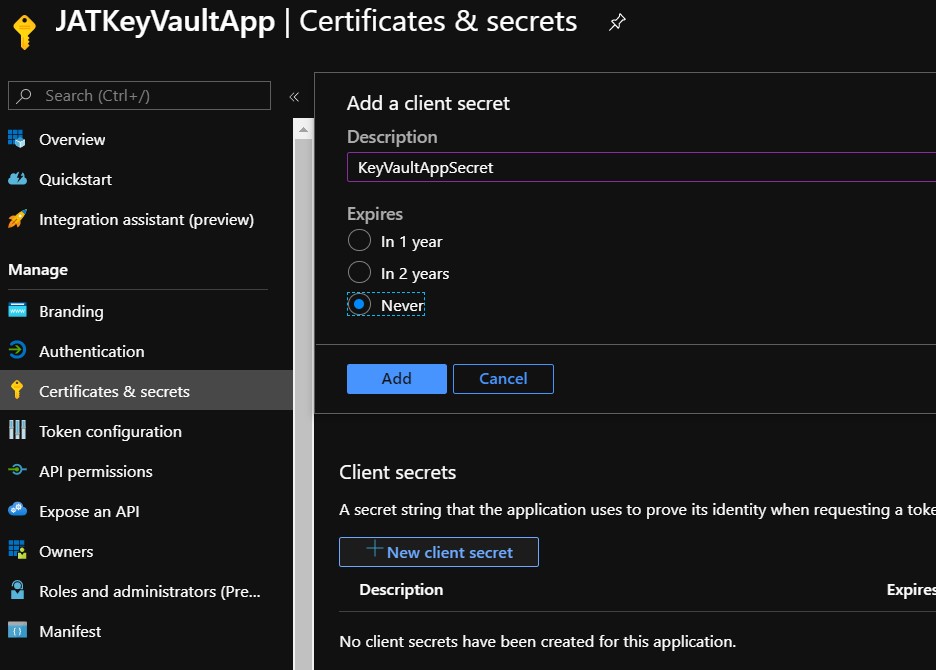Click the Overview icon
Screen dimensions: 936x670
click(17, 139)
